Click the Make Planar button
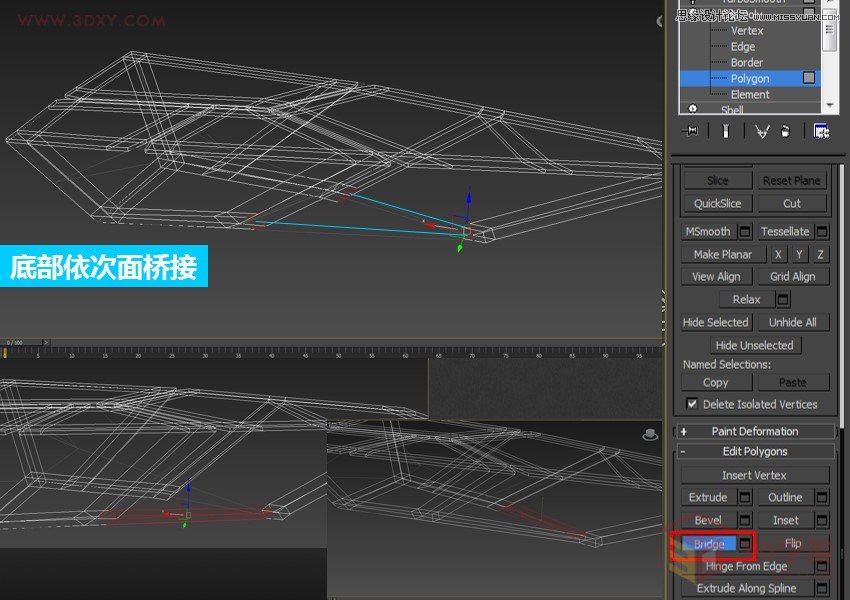Image resolution: width=850 pixels, height=600 pixels. [x=723, y=254]
